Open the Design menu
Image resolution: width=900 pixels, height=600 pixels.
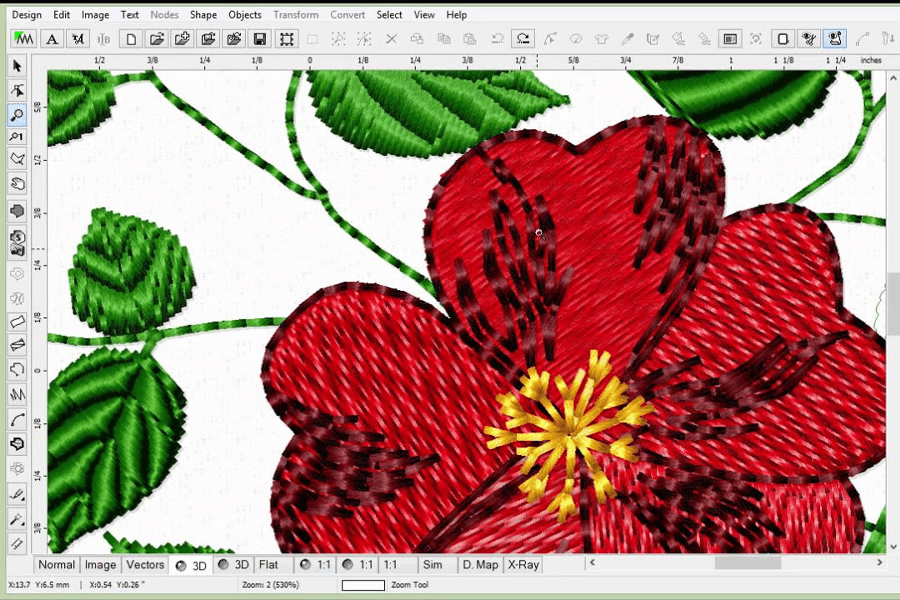point(26,15)
